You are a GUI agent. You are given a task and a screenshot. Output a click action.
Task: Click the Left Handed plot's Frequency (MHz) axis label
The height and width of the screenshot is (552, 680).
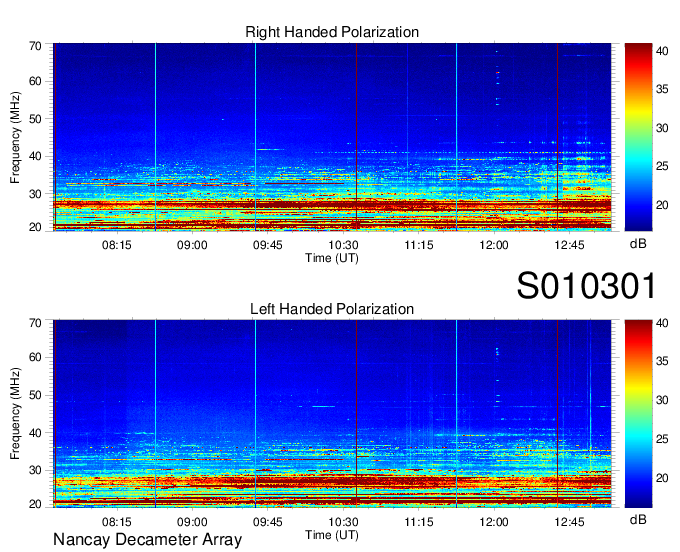[x=15, y=414]
